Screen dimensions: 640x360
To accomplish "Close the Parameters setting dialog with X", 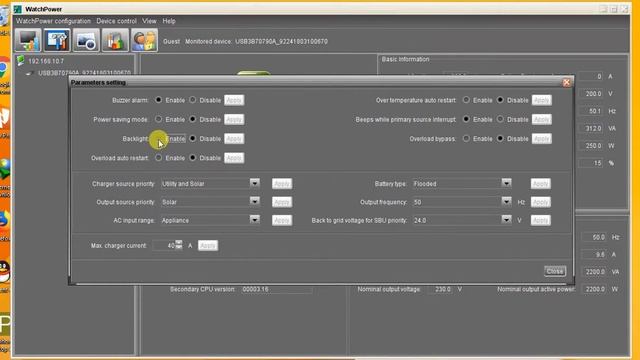I will pos(567,82).
